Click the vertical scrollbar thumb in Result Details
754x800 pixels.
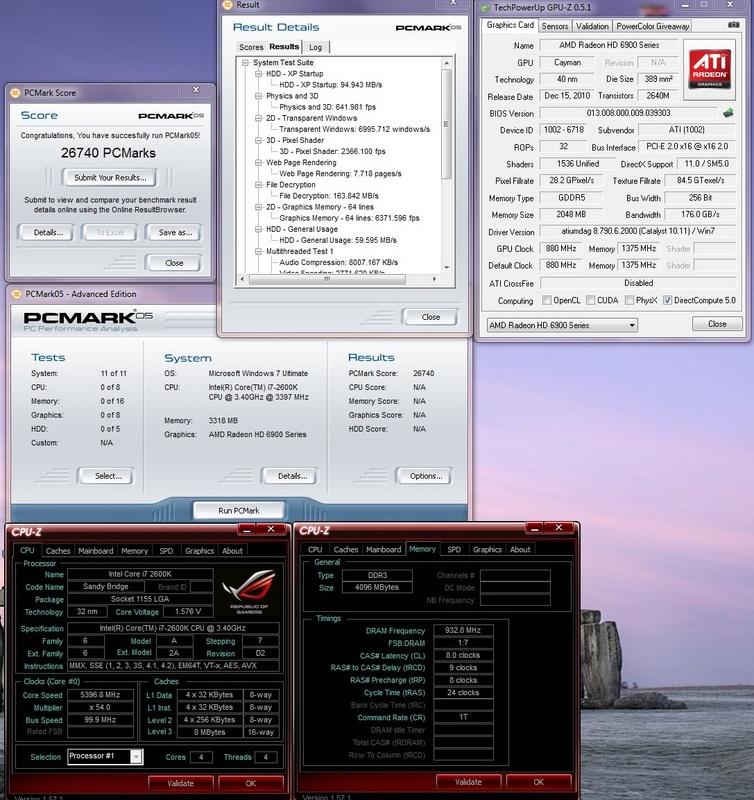[446, 124]
